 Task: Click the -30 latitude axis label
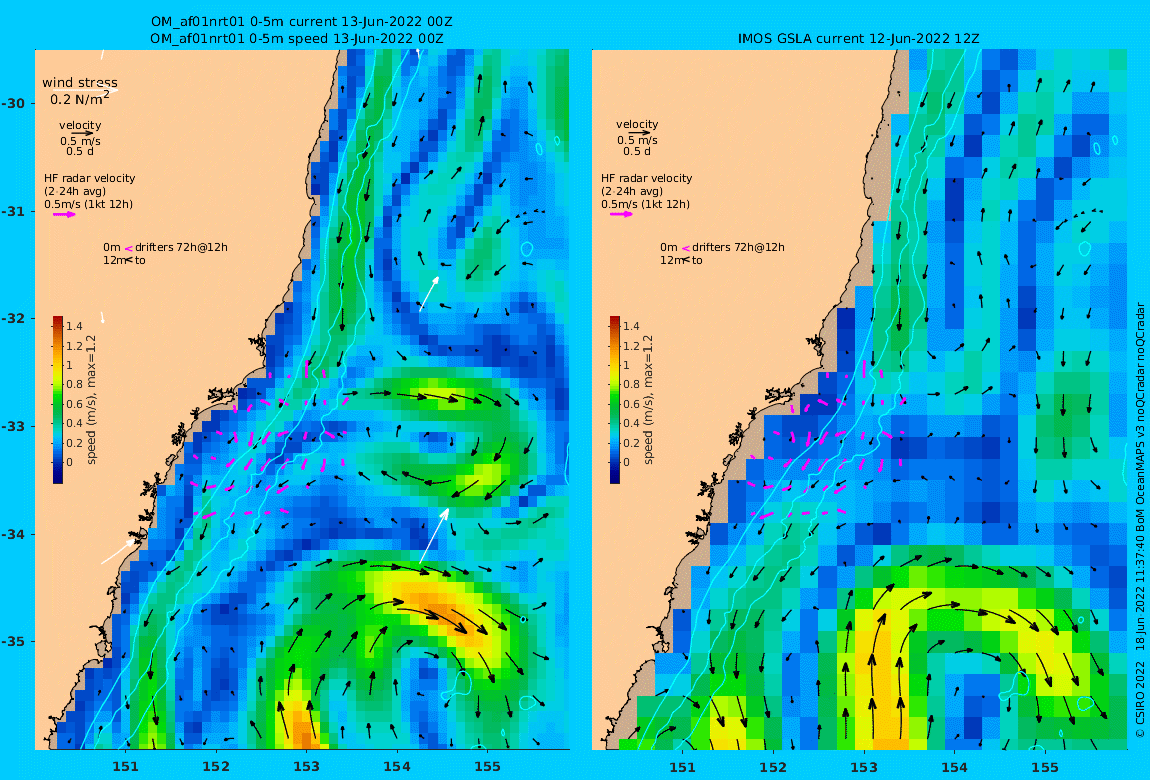pyautogui.click(x=12, y=103)
